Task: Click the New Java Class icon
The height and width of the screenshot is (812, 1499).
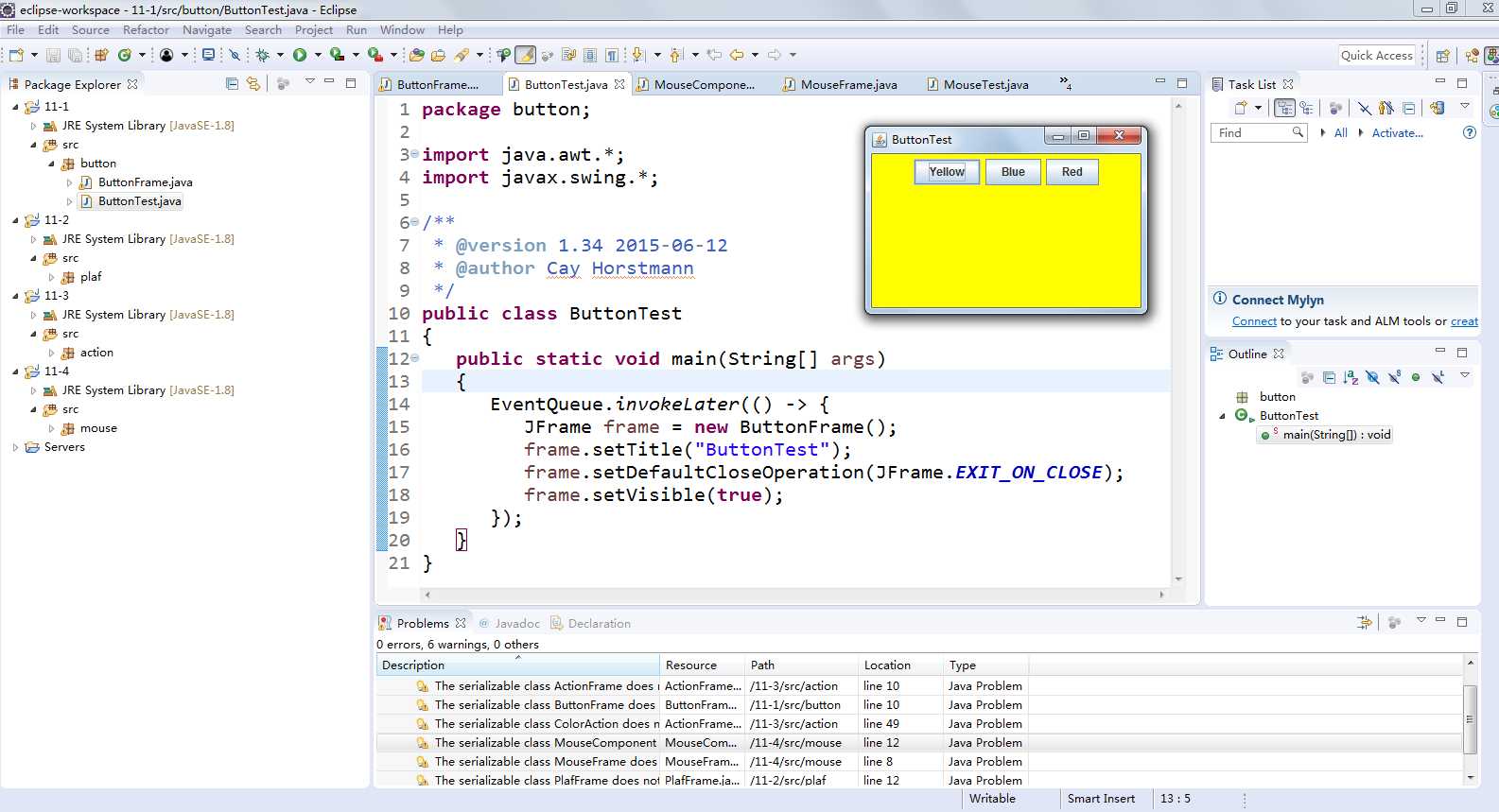Action: coord(124,55)
